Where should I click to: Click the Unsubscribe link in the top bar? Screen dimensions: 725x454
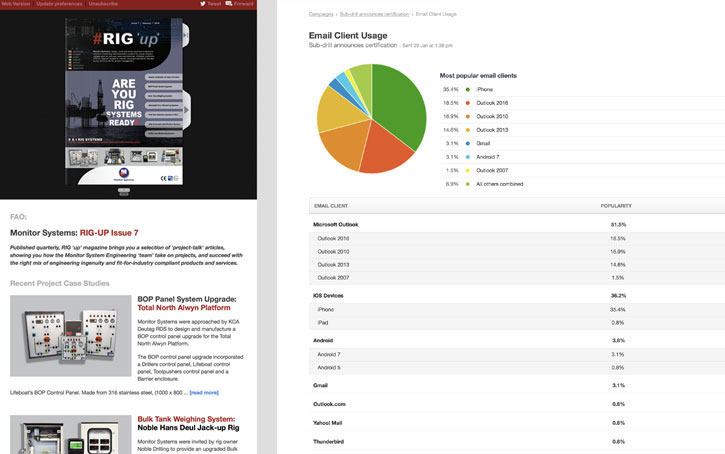[x=103, y=4]
